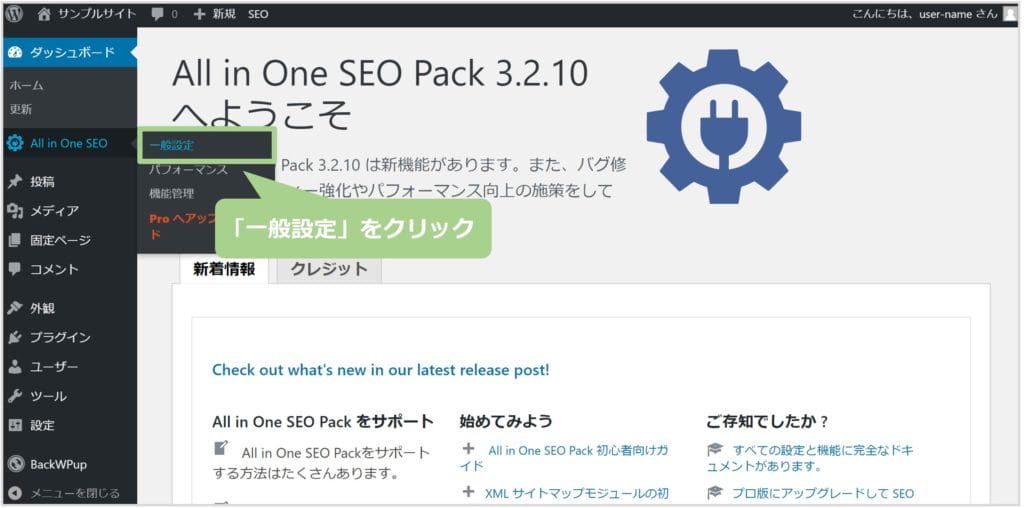Viewport: 1024px width, 508px height.
Task: Click SEO in the admin bar
Action: click(x=258, y=14)
